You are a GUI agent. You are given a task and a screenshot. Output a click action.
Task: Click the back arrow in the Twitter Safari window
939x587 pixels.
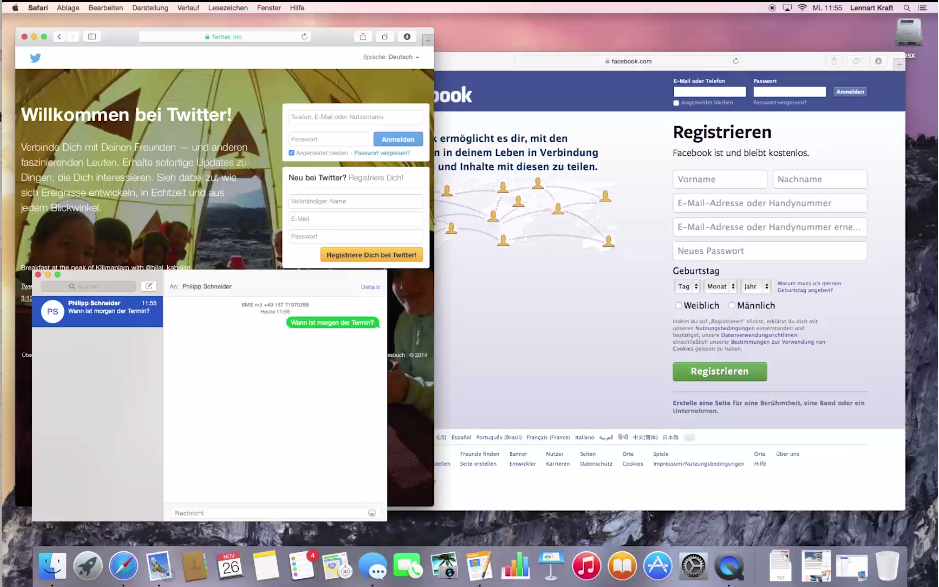60,37
